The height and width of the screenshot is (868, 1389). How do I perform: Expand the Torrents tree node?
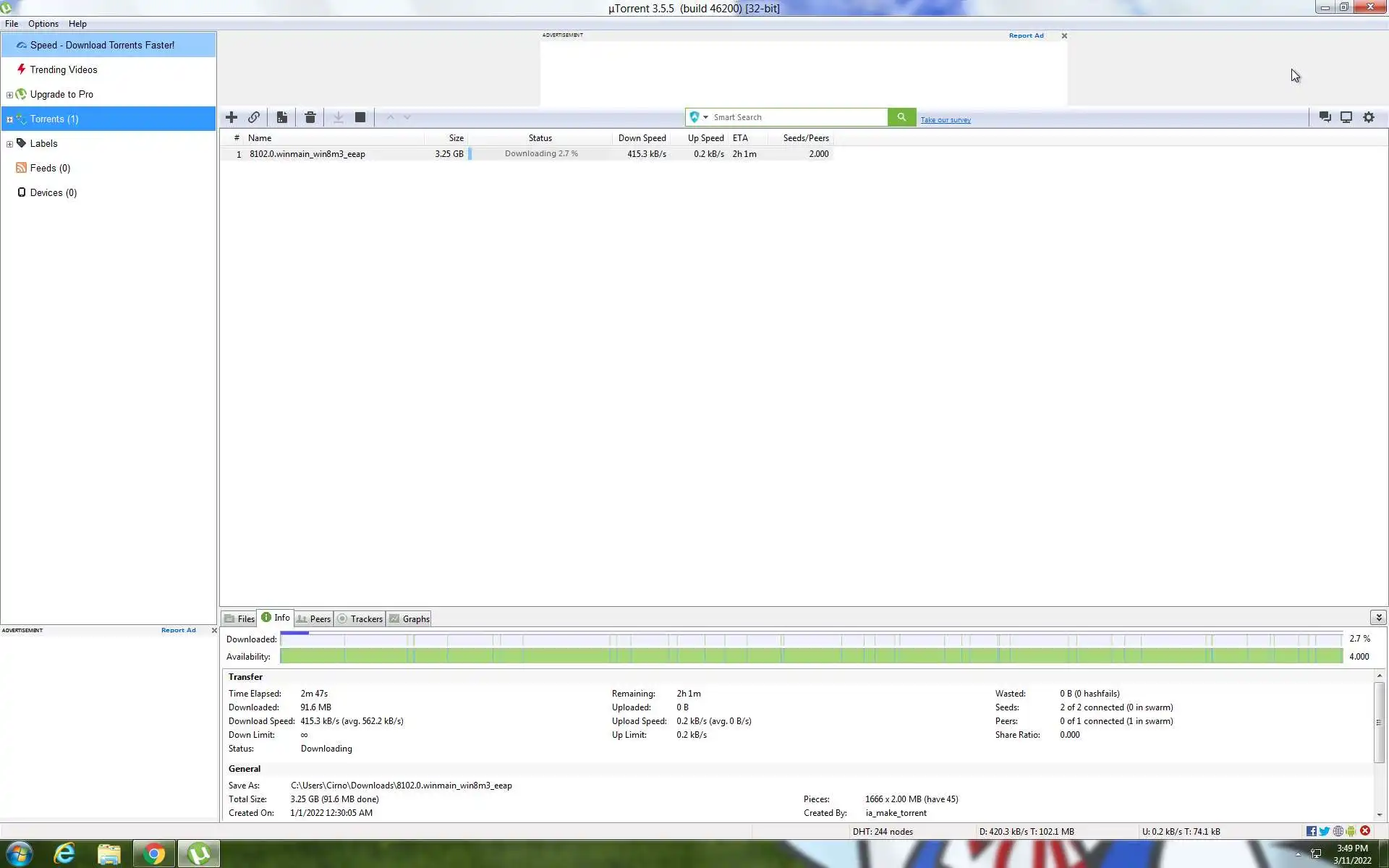coord(9,119)
